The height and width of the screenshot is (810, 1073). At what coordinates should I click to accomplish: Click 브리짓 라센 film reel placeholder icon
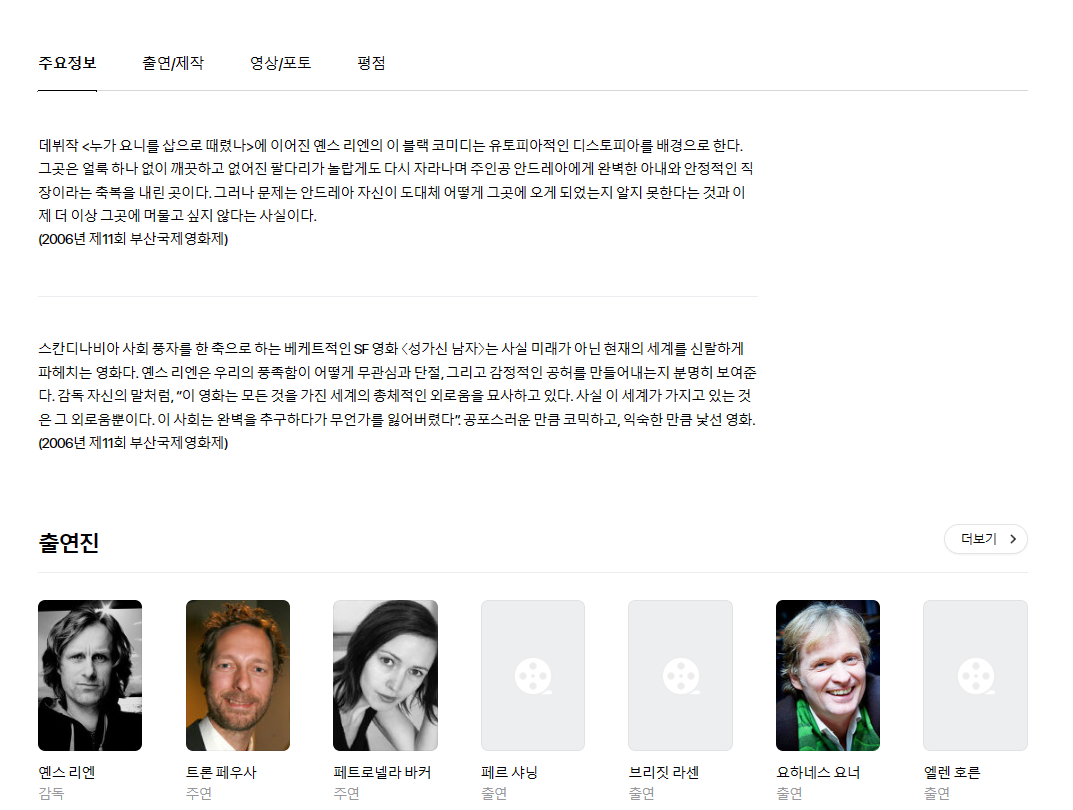(681, 676)
